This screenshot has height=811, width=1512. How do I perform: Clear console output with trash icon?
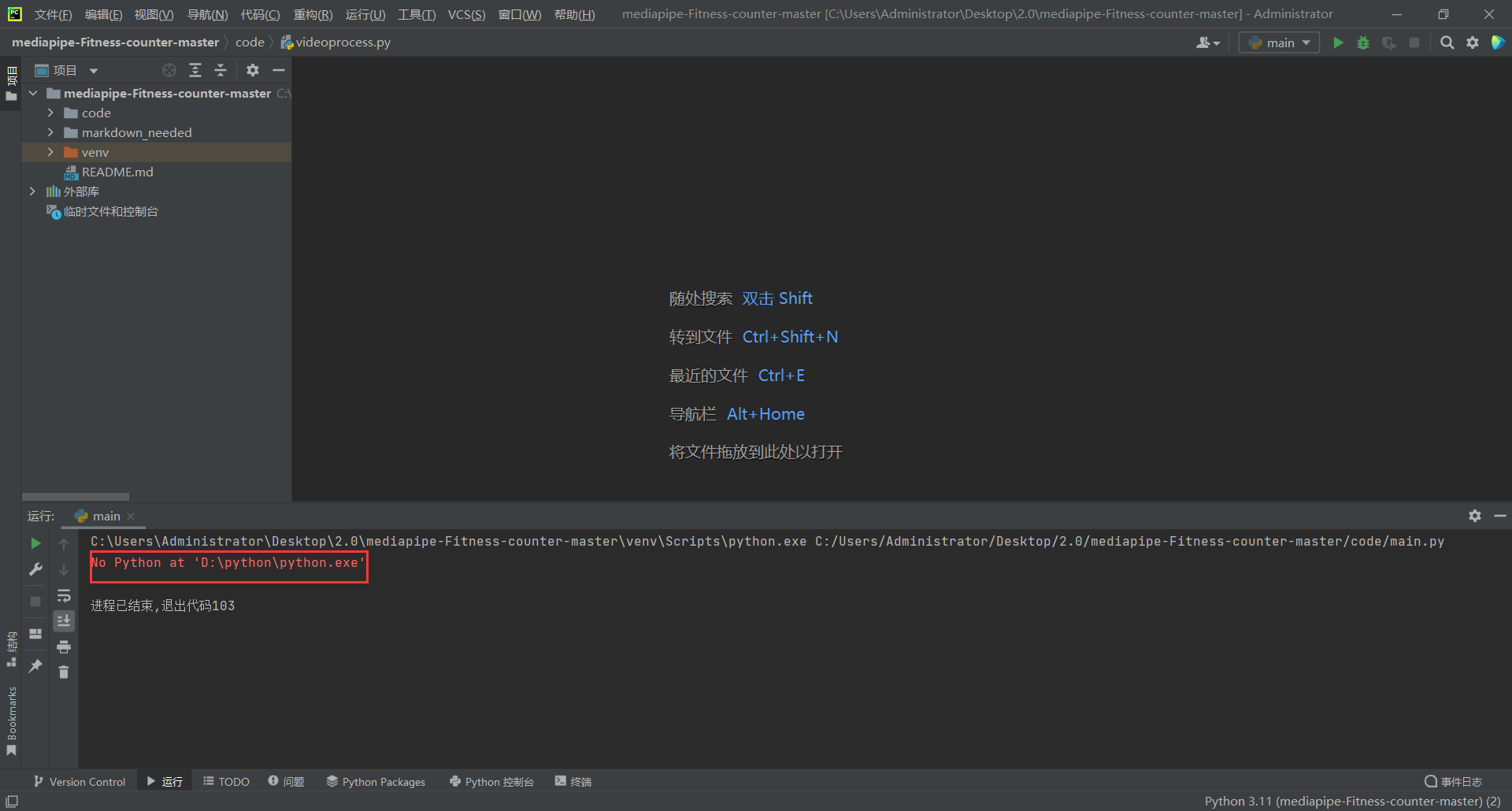[x=64, y=672]
